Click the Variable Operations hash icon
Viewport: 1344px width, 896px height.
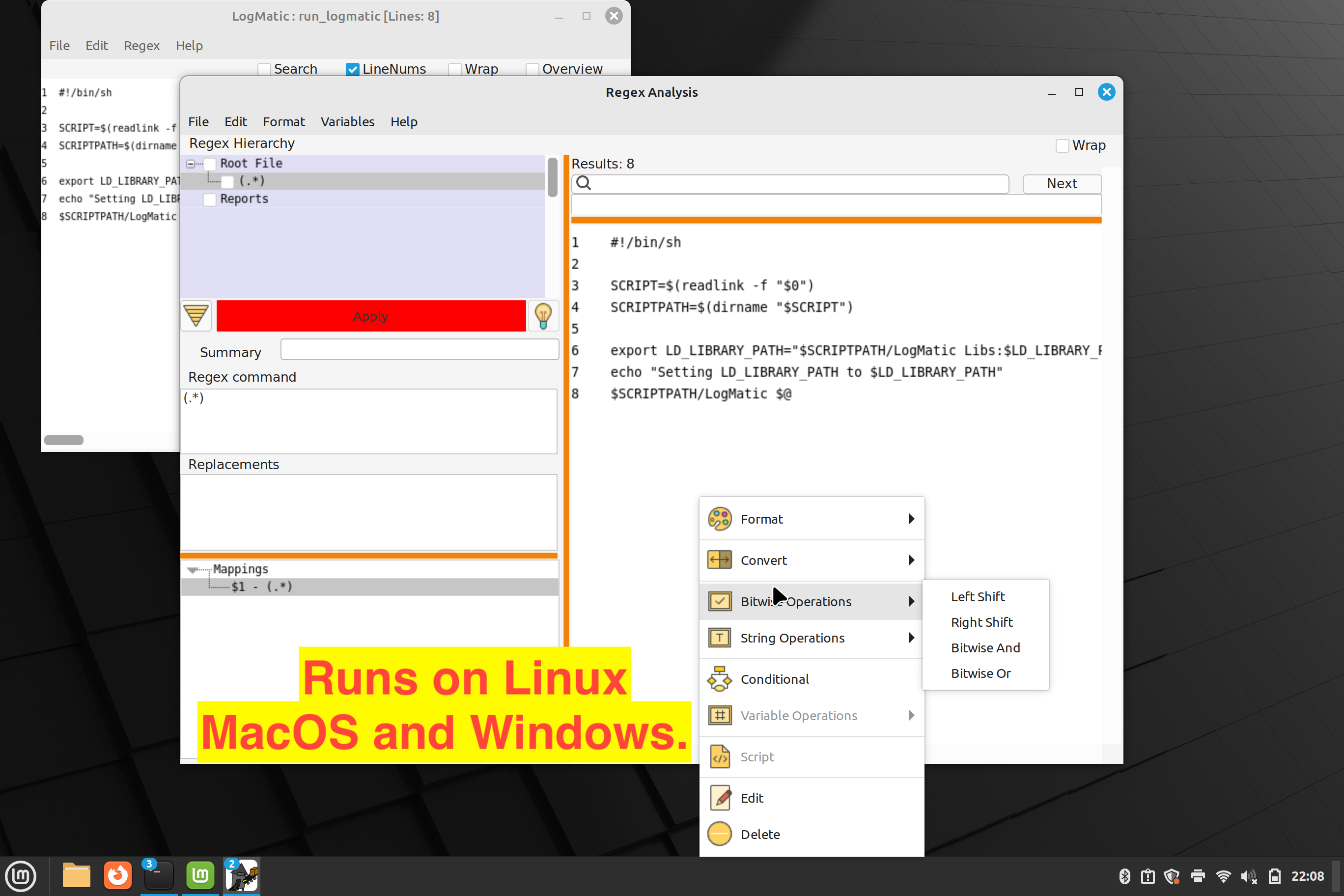[720, 715]
